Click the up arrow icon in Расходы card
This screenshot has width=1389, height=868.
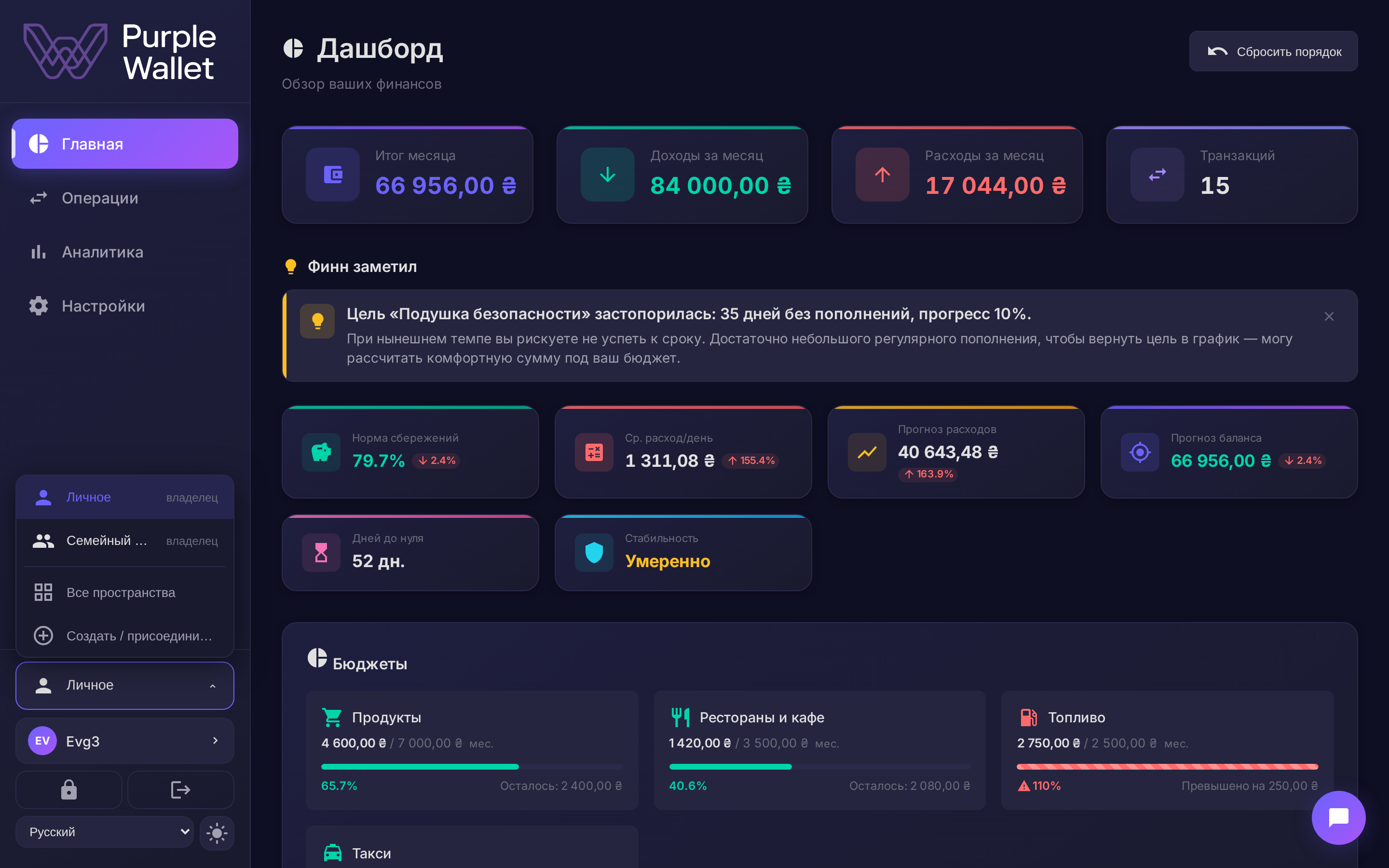pos(882,175)
